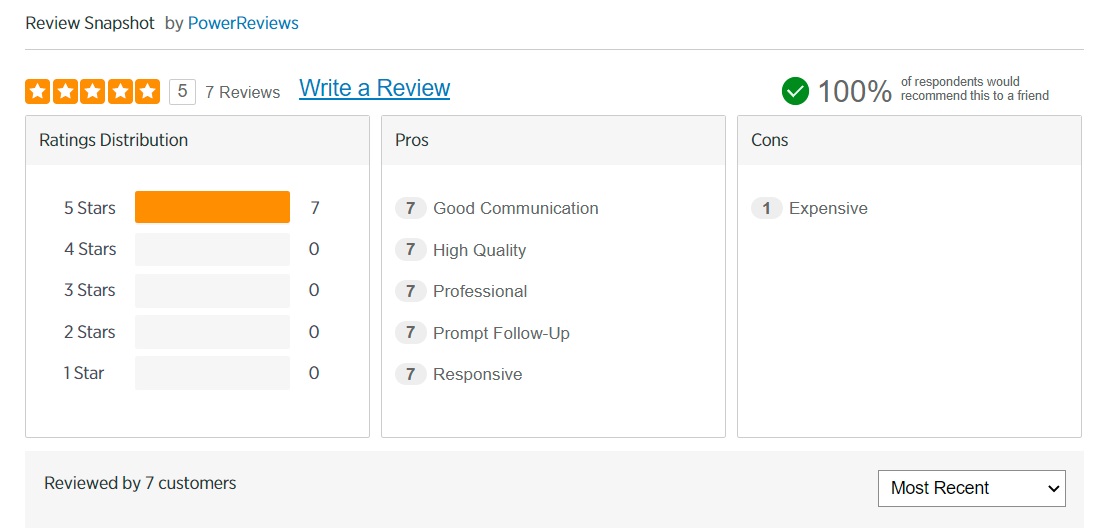Filter by Good Communication pro
The height and width of the screenshot is (528, 1108).
(515, 208)
